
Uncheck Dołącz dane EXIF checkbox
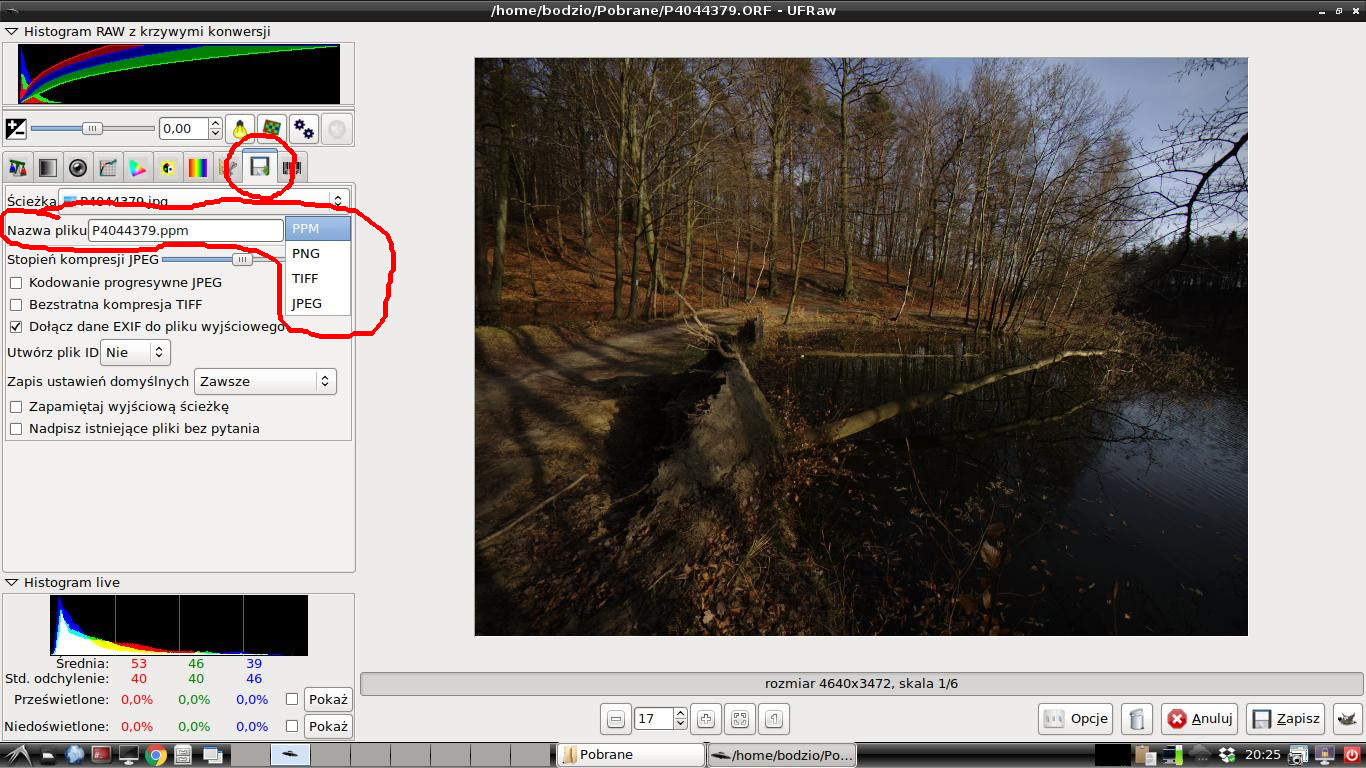16,327
